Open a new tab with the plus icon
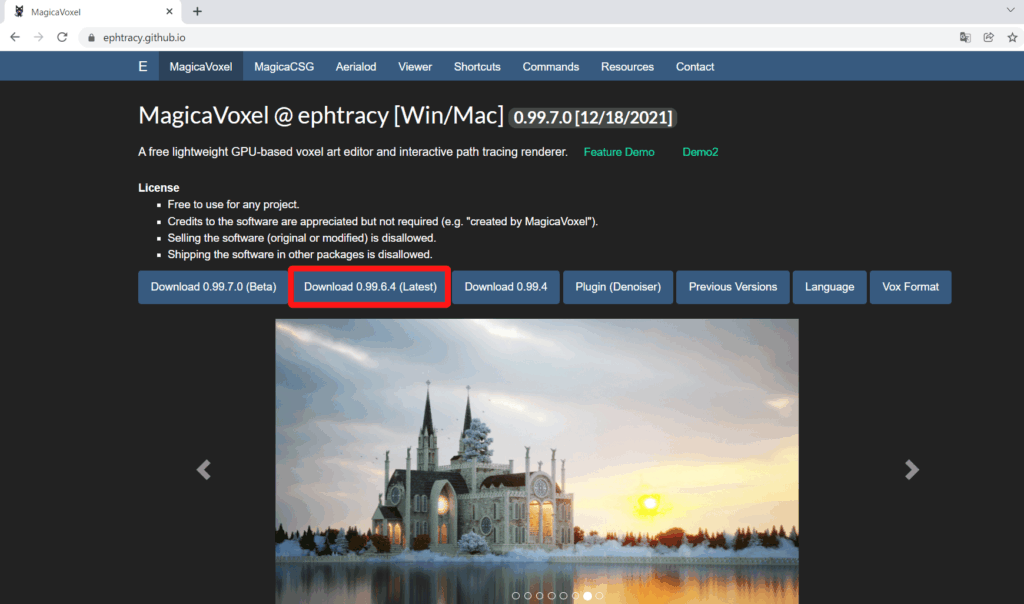This screenshot has height=604, width=1024. click(197, 11)
